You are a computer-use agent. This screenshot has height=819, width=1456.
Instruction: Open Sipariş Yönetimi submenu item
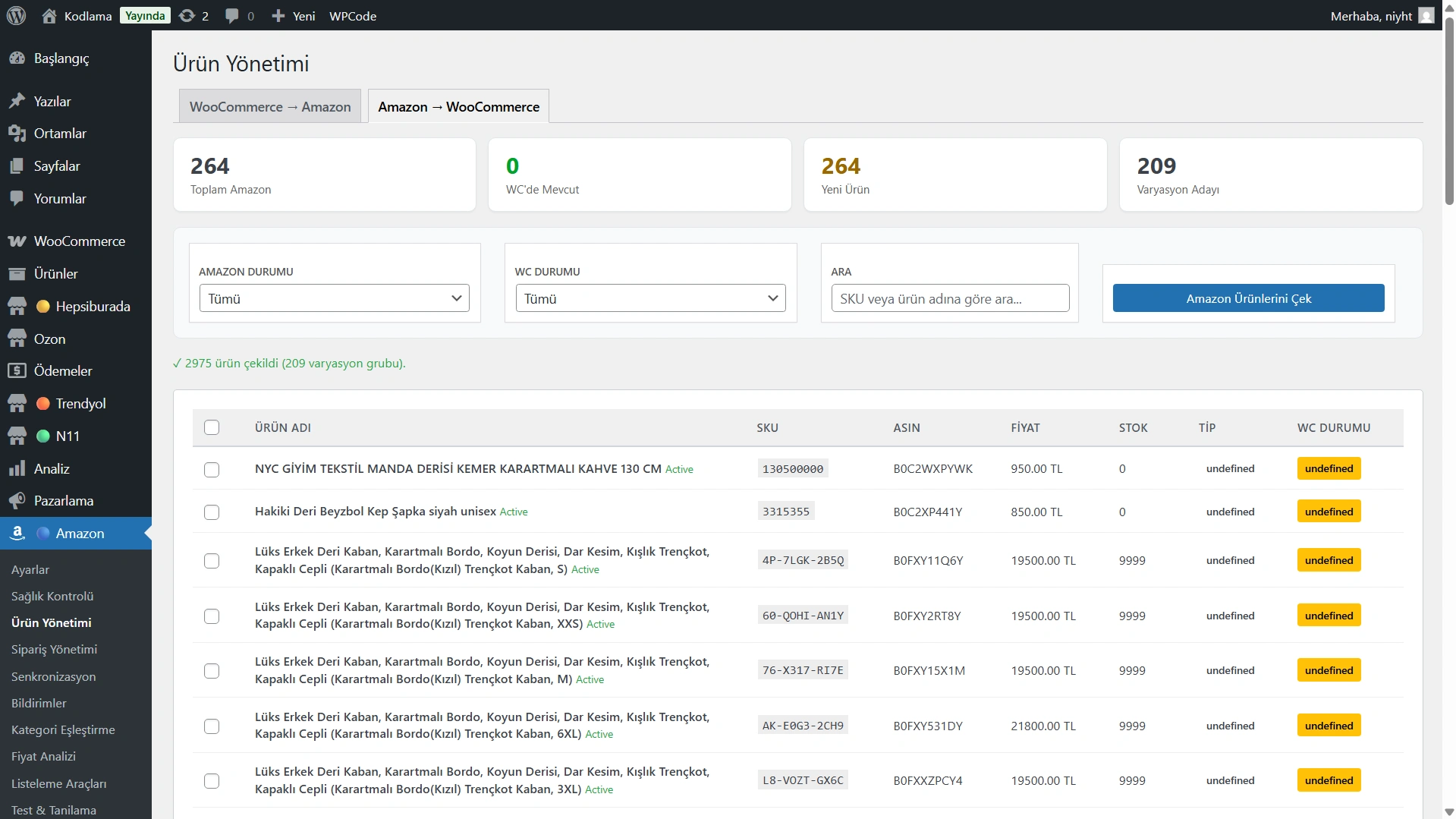(x=54, y=650)
